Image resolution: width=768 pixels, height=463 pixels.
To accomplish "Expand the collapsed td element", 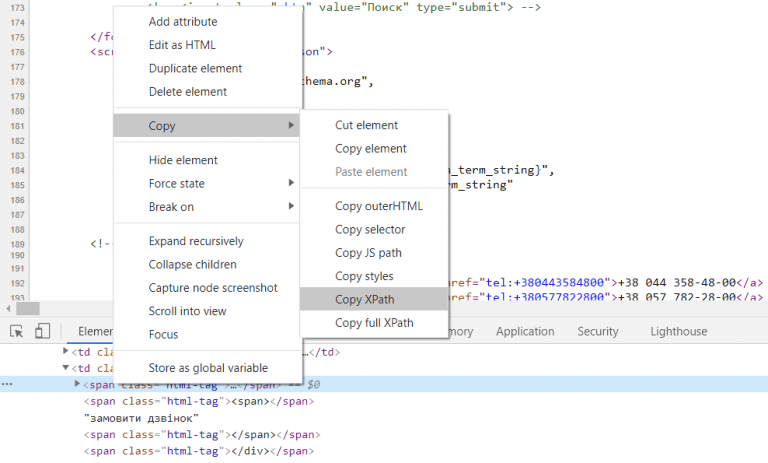I will click(67, 352).
